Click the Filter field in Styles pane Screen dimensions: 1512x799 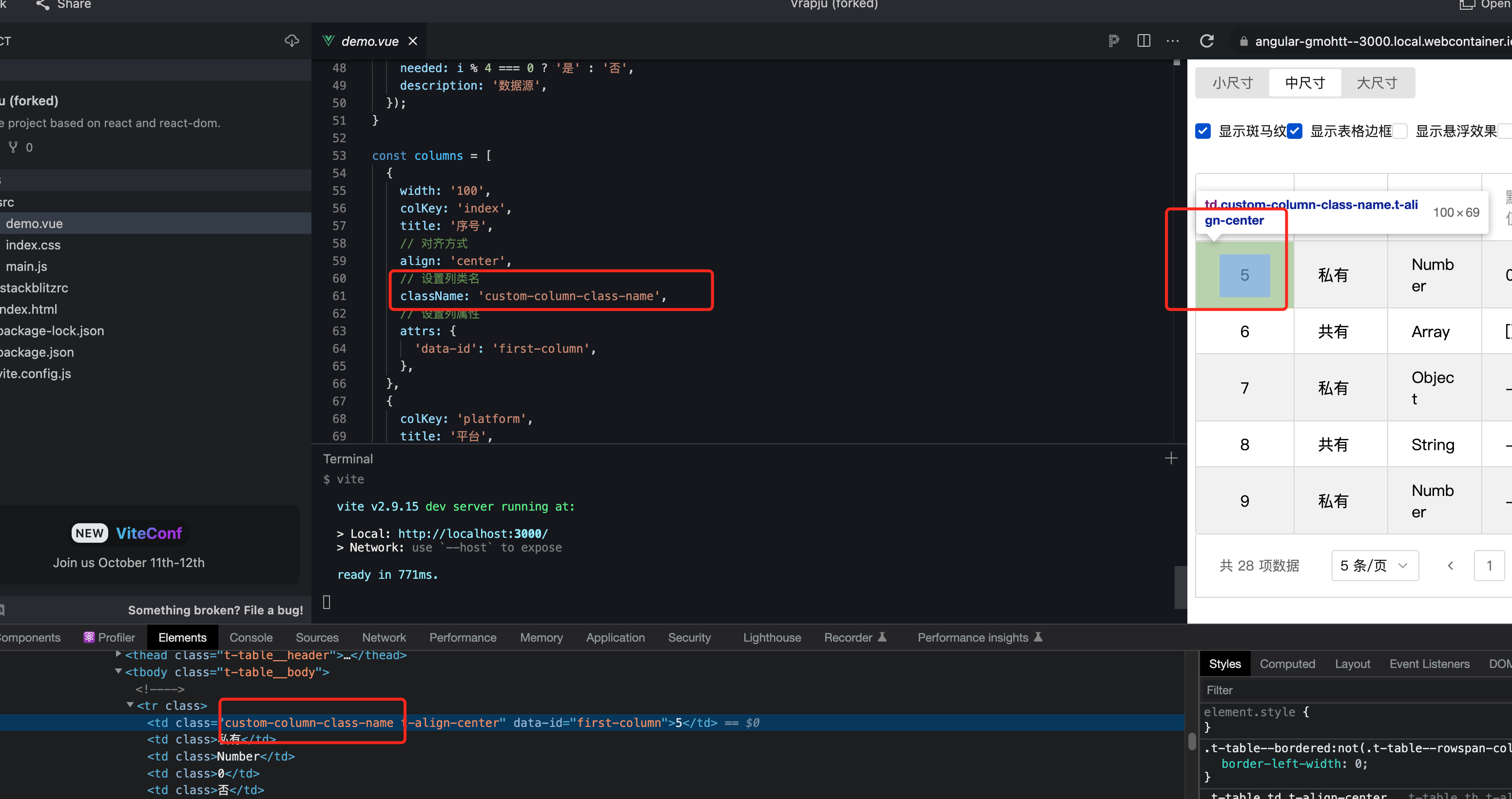point(1356,690)
